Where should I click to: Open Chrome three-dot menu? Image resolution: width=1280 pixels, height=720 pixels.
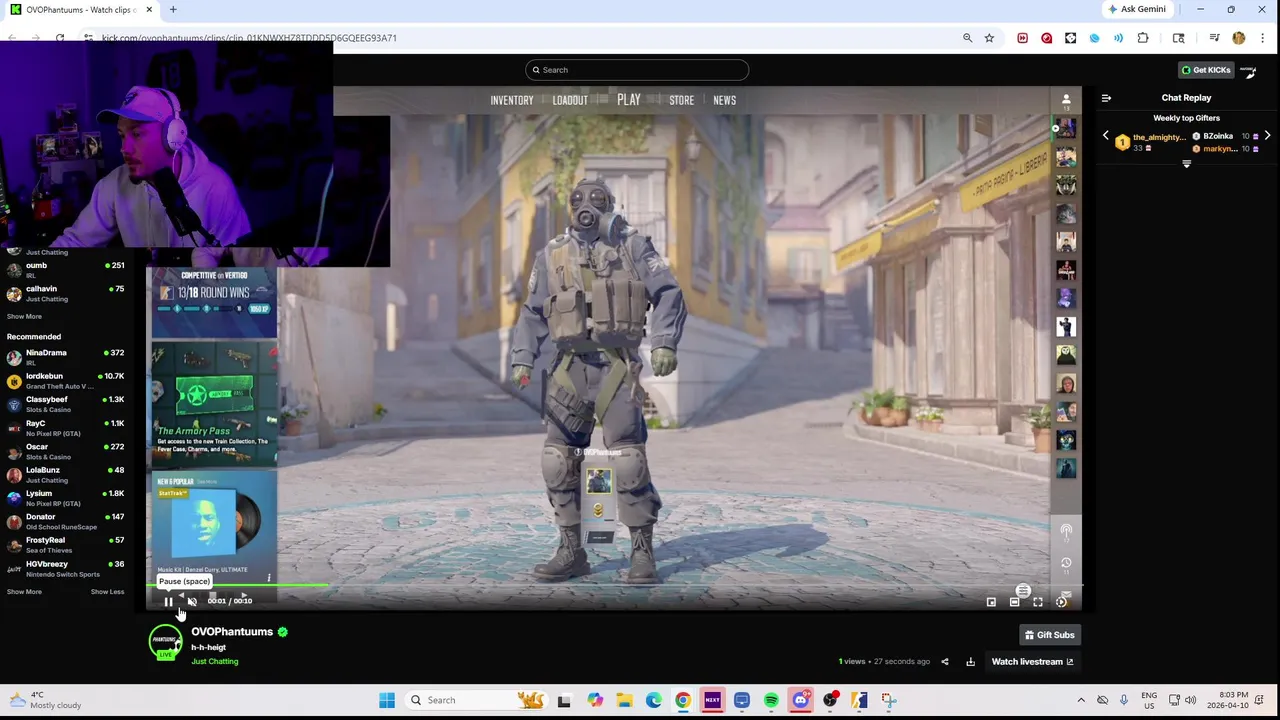click(1263, 38)
